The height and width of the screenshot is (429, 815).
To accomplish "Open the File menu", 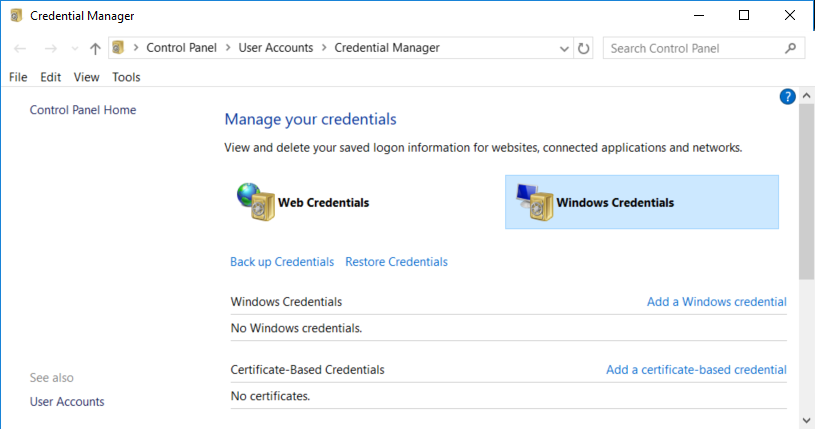I will point(18,77).
